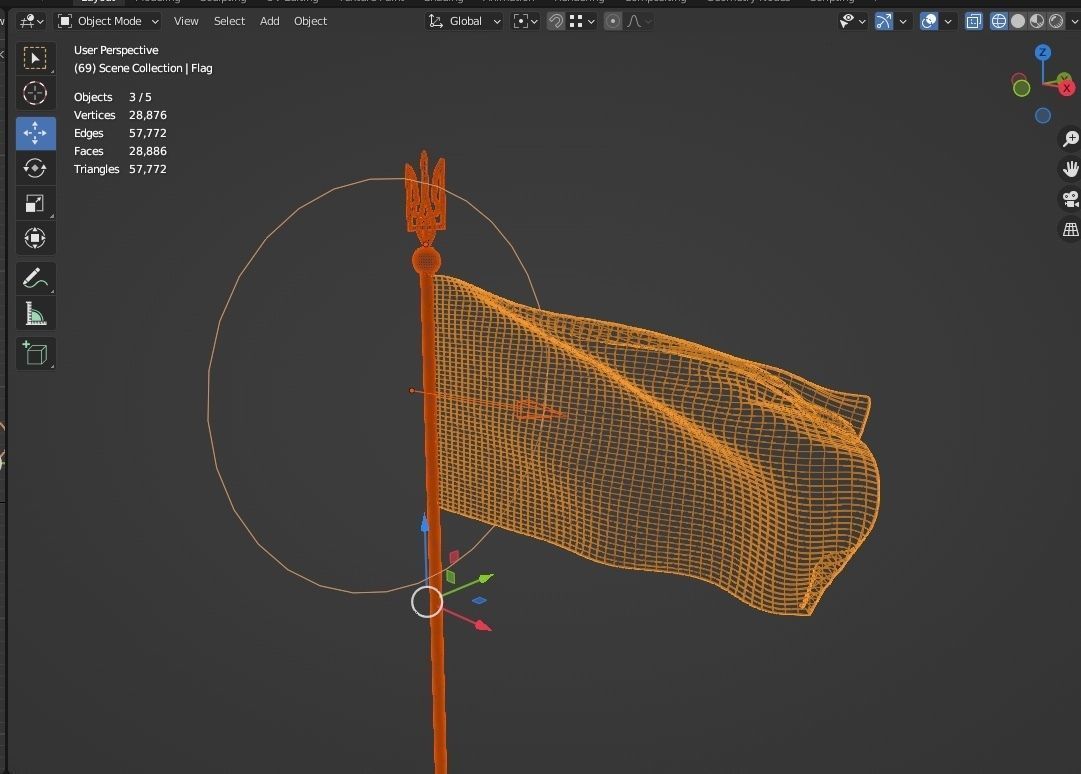Click the dark blue negative Z circle on gizmo
1081x774 pixels.
pos(1043,116)
